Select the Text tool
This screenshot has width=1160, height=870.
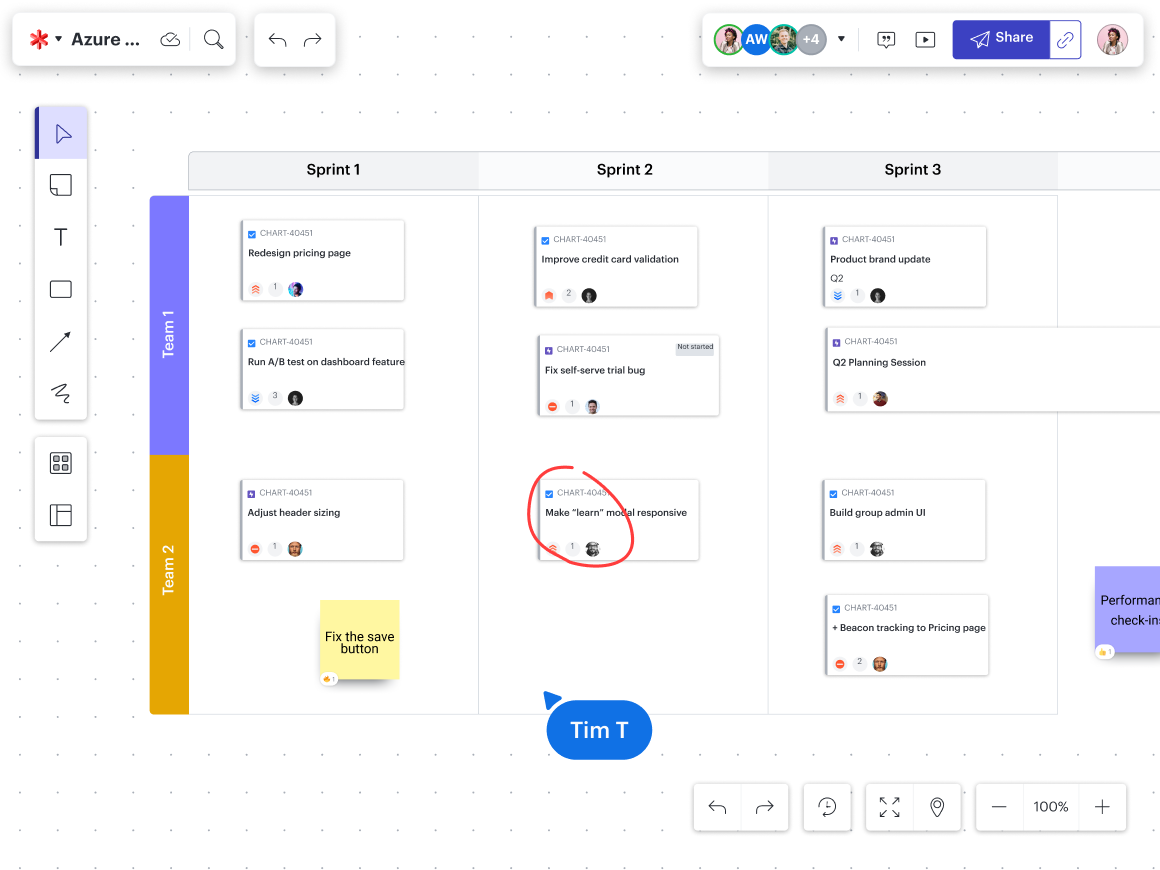pos(60,237)
